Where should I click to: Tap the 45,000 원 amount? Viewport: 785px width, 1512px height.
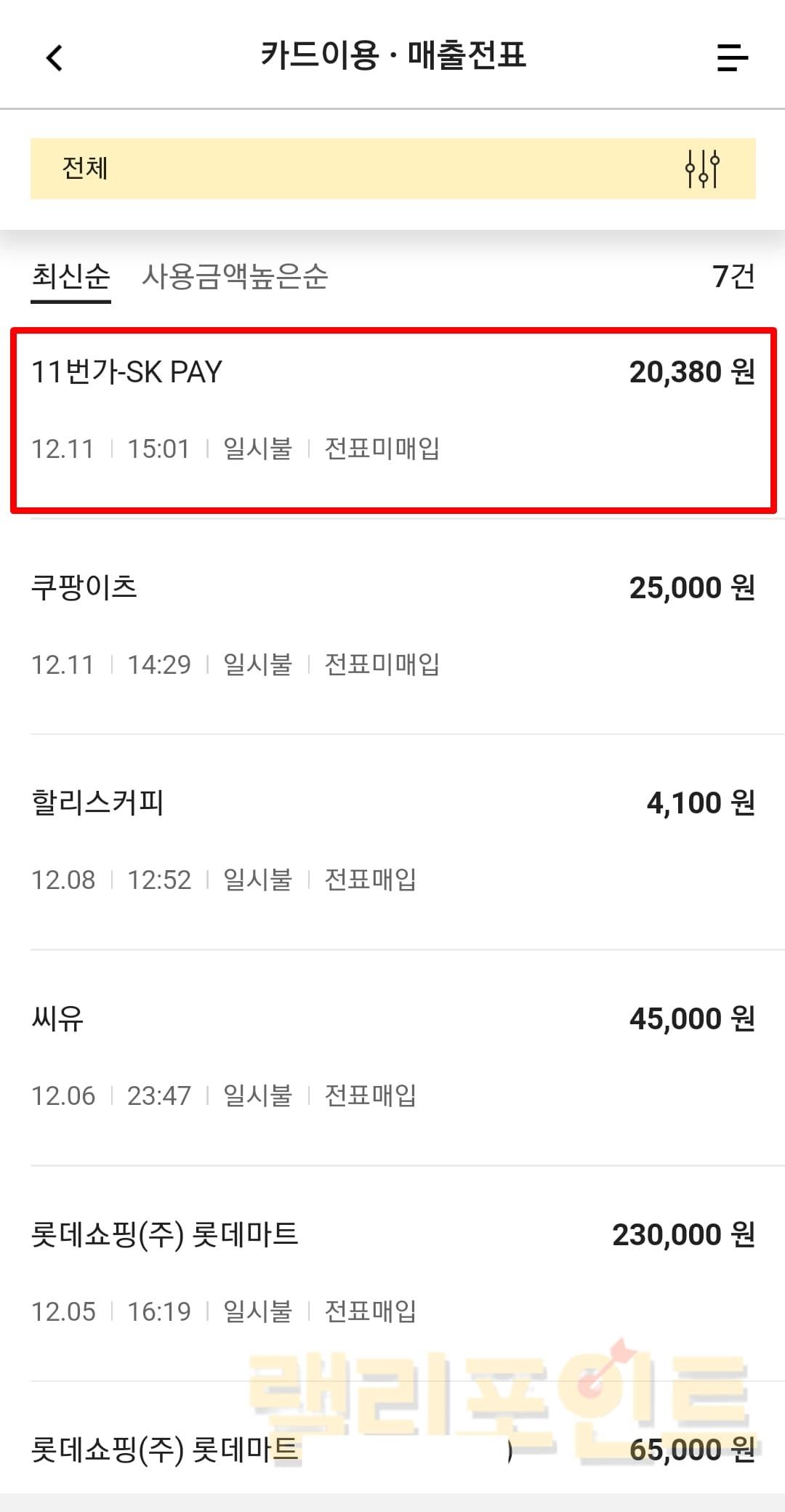pyautogui.click(x=691, y=1018)
